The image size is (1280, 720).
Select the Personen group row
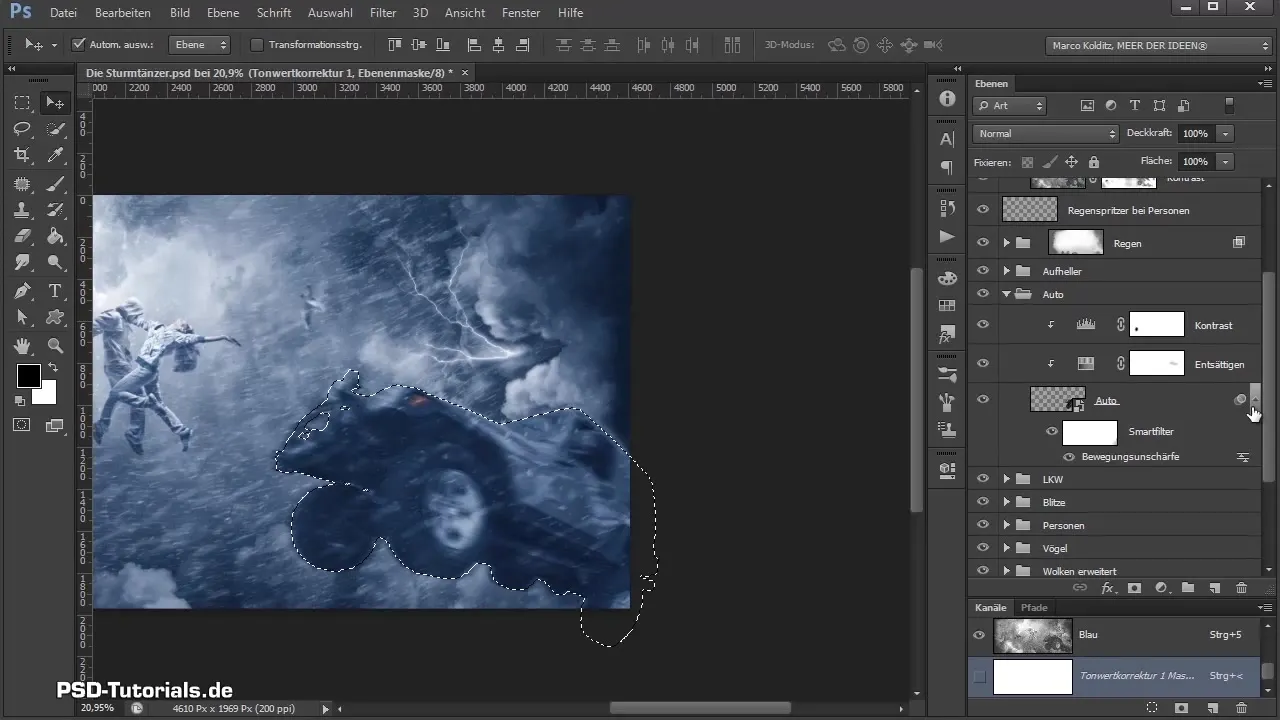tap(1114, 525)
